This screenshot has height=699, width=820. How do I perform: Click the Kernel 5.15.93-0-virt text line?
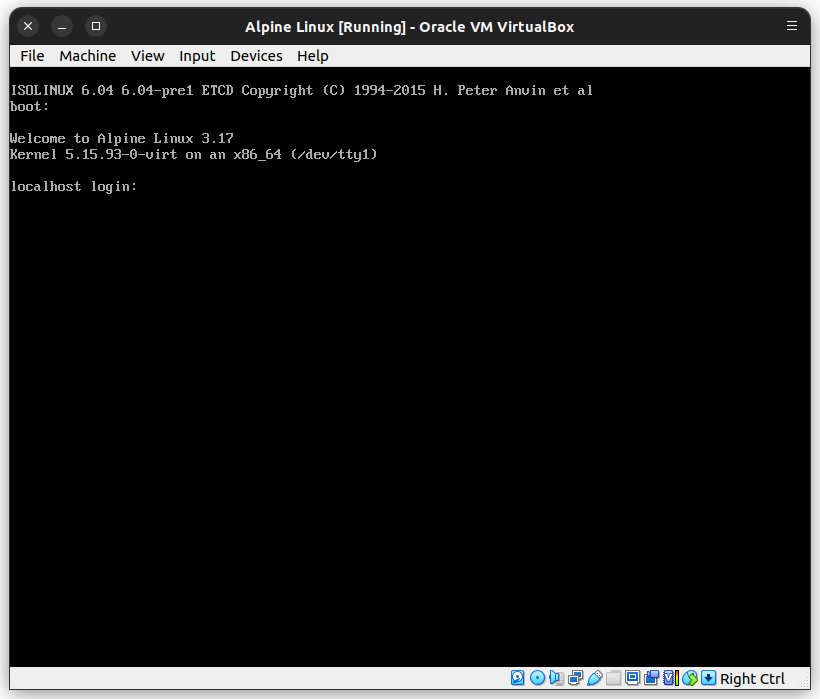pos(193,155)
